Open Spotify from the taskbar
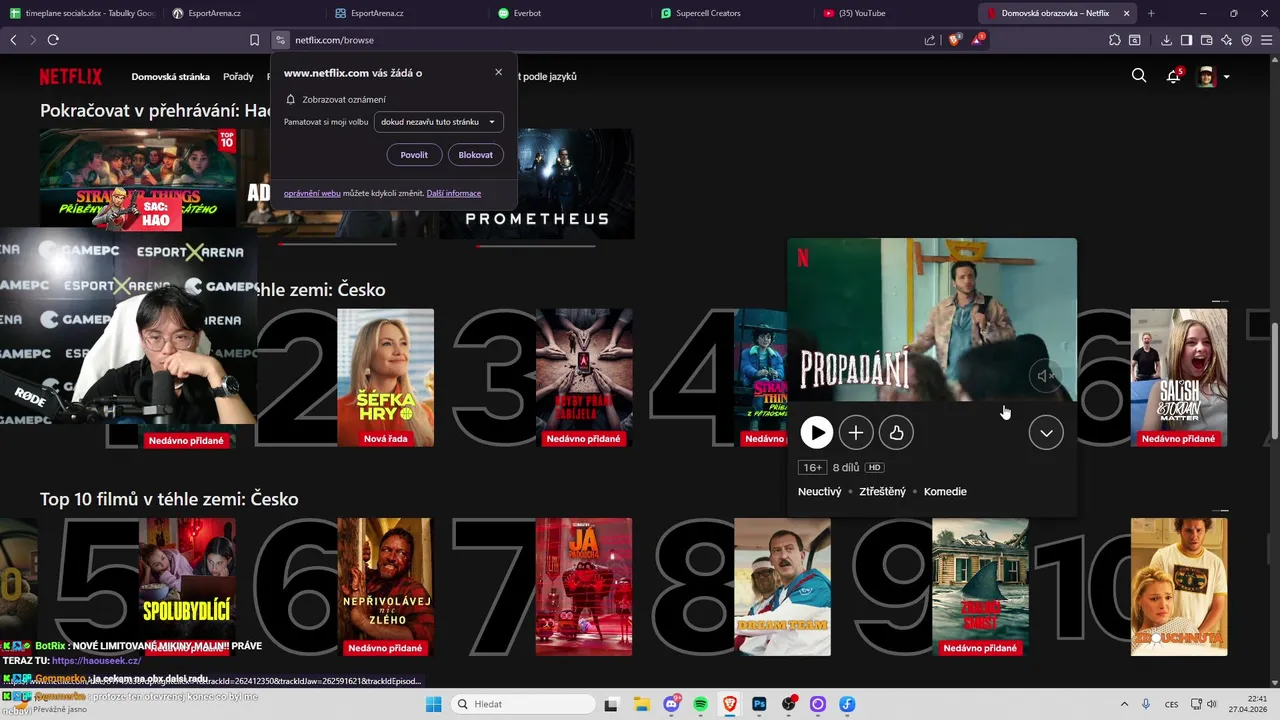 (700, 704)
